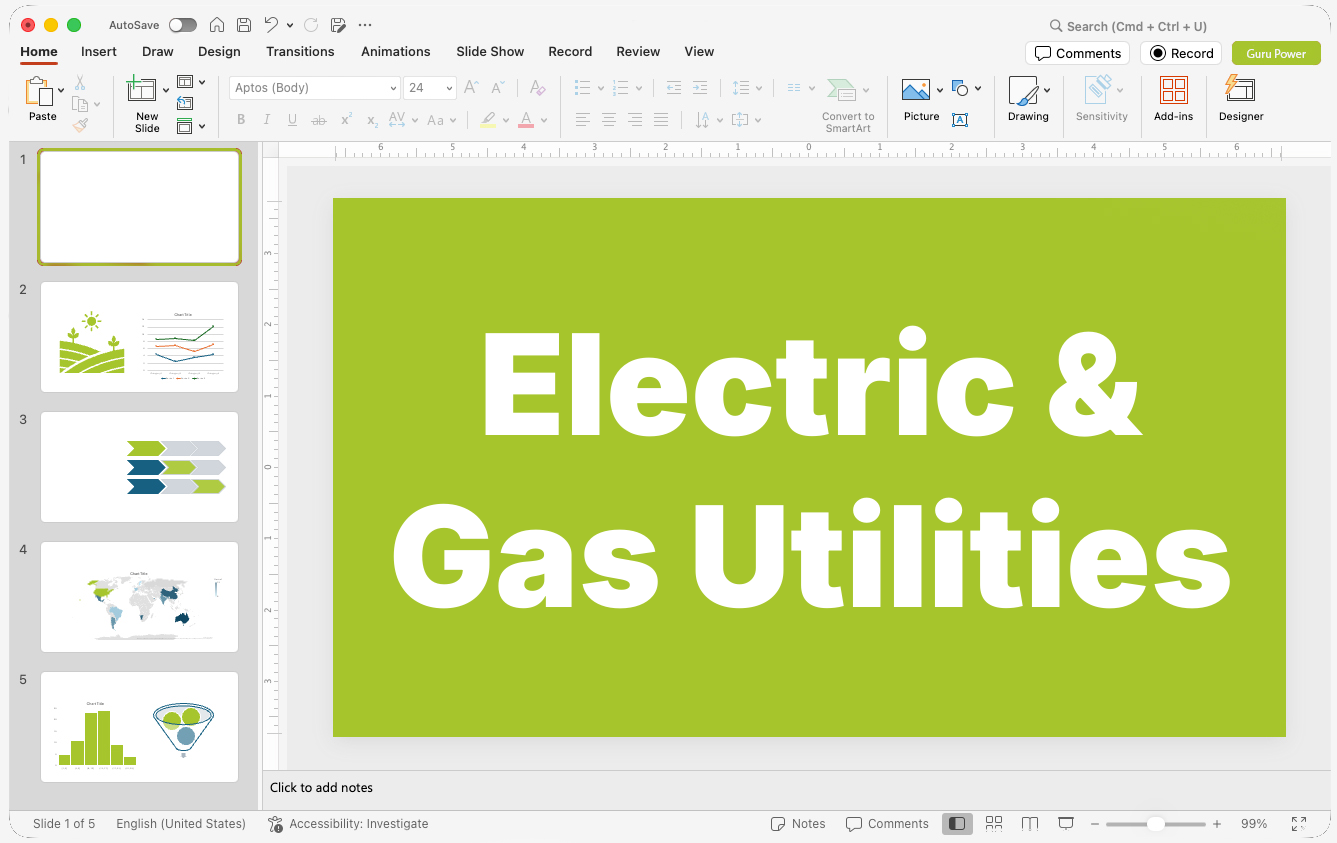Reset the slide layout icon
The height and width of the screenshot is (843, 1337).
185,103
